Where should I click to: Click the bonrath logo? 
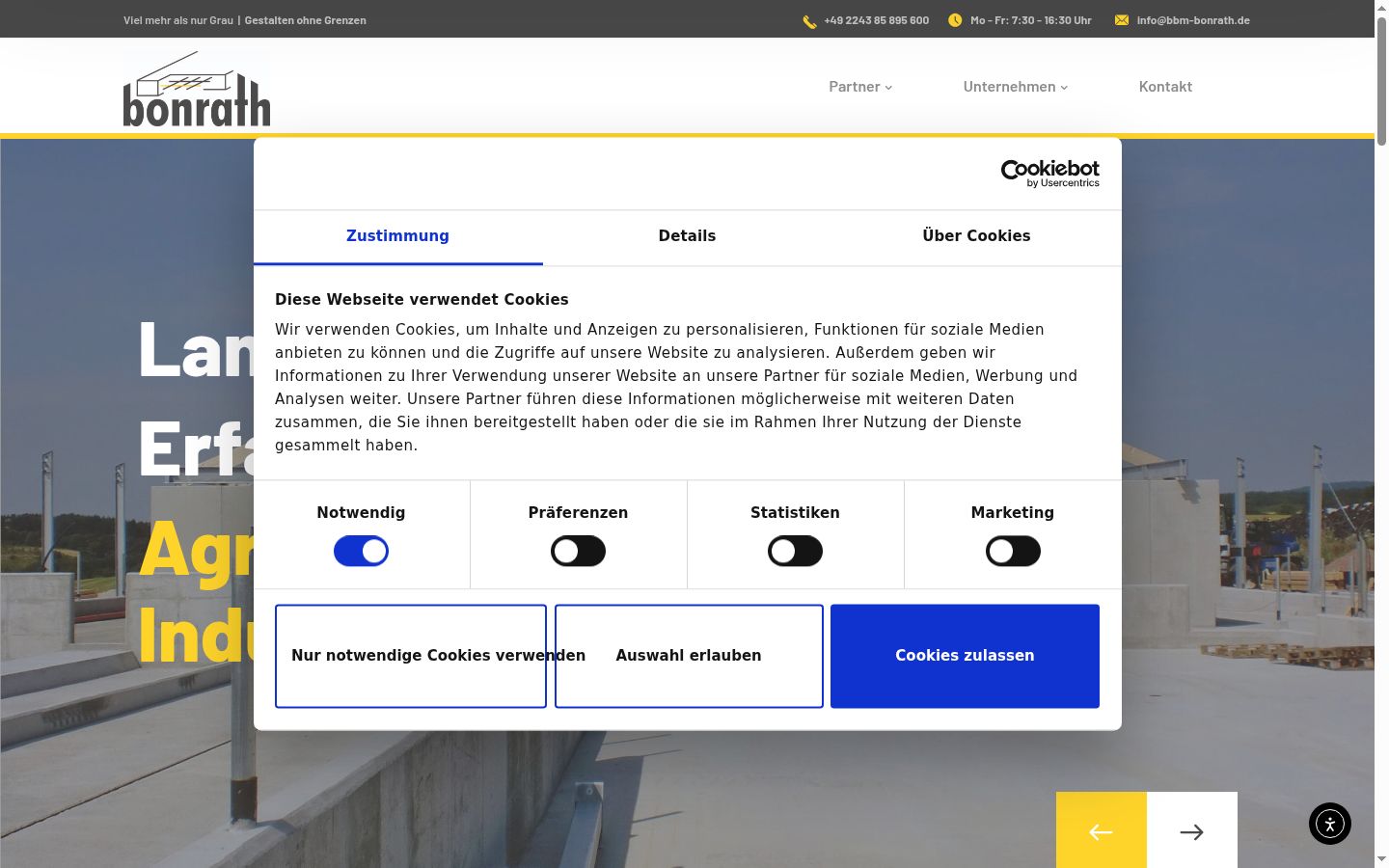point(197,89)
